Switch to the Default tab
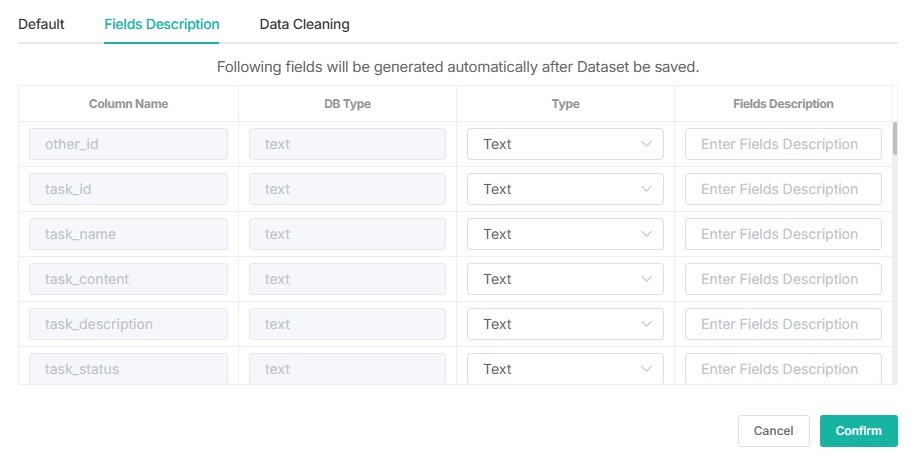Viewport: 916px width, 463px height. click(x=41, y=24)
